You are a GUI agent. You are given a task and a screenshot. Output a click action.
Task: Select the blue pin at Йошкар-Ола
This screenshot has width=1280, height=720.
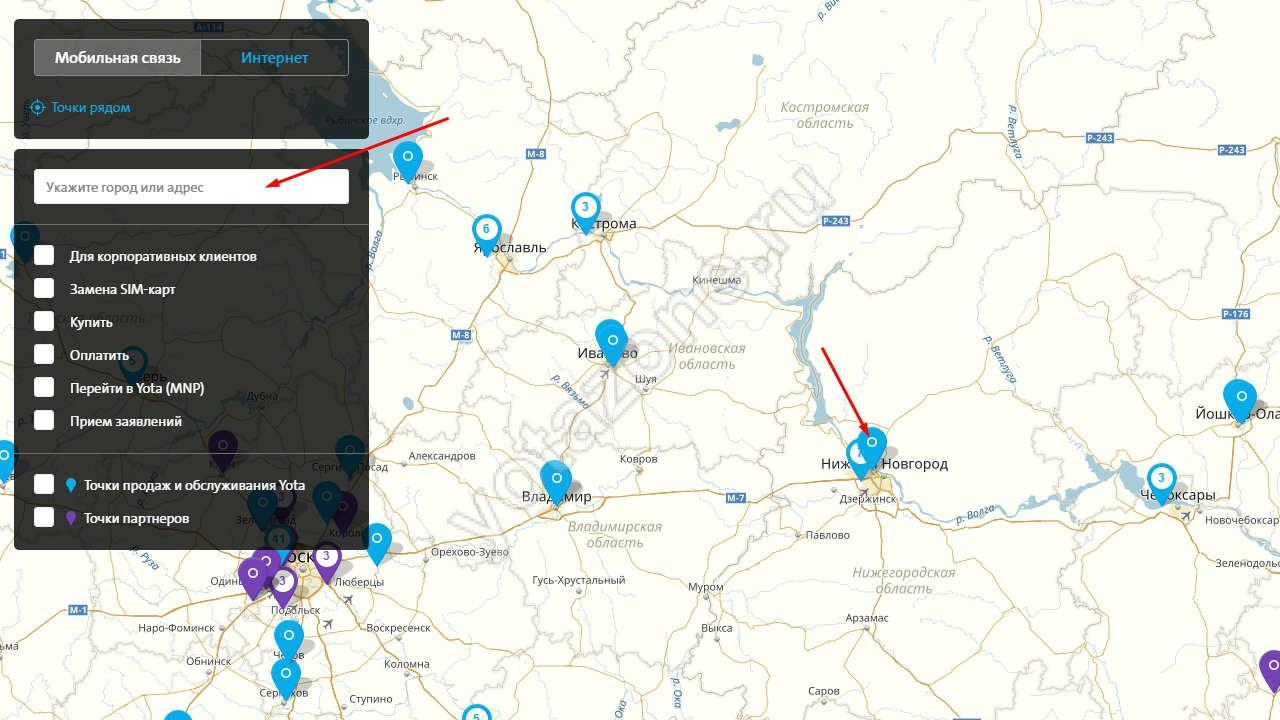1240,400
